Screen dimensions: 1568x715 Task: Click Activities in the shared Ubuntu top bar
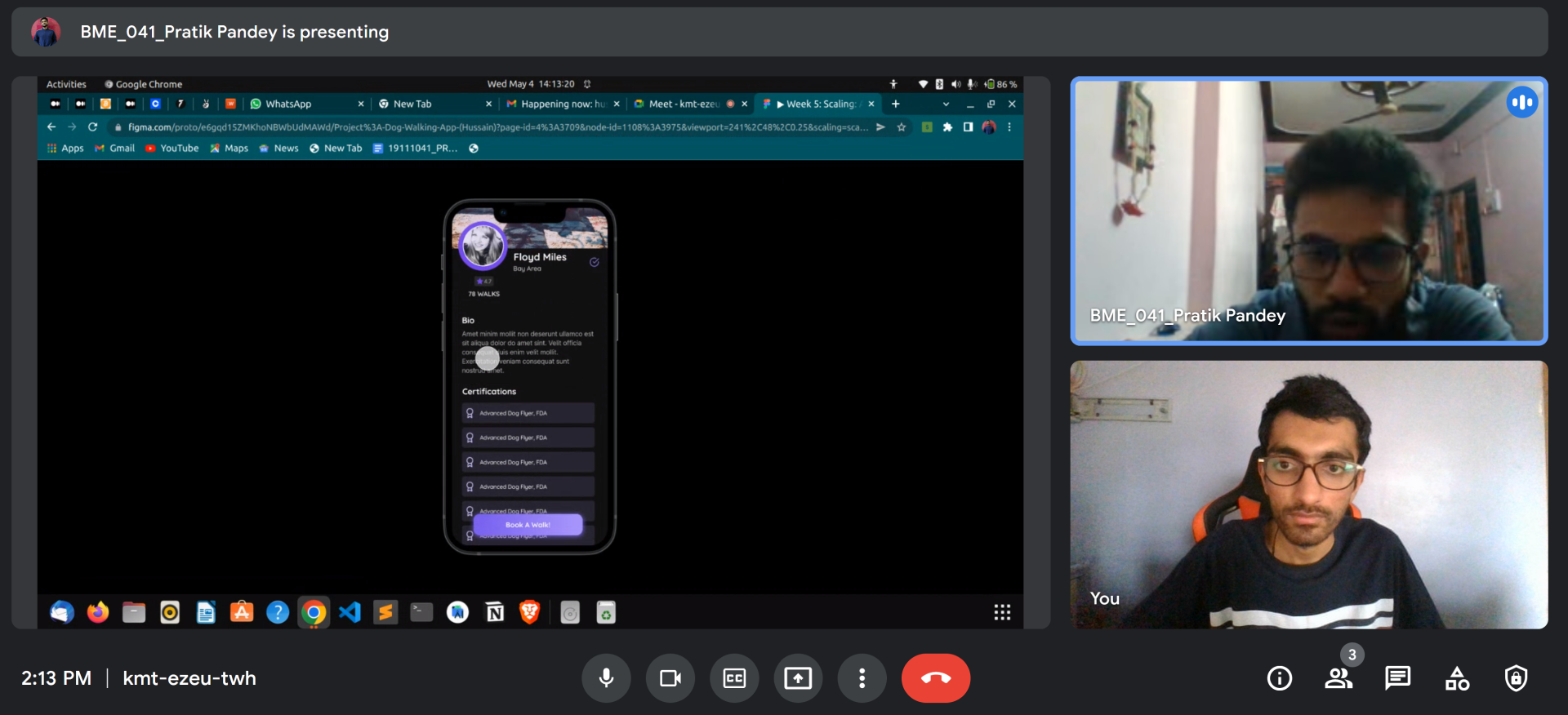[66, 84]
